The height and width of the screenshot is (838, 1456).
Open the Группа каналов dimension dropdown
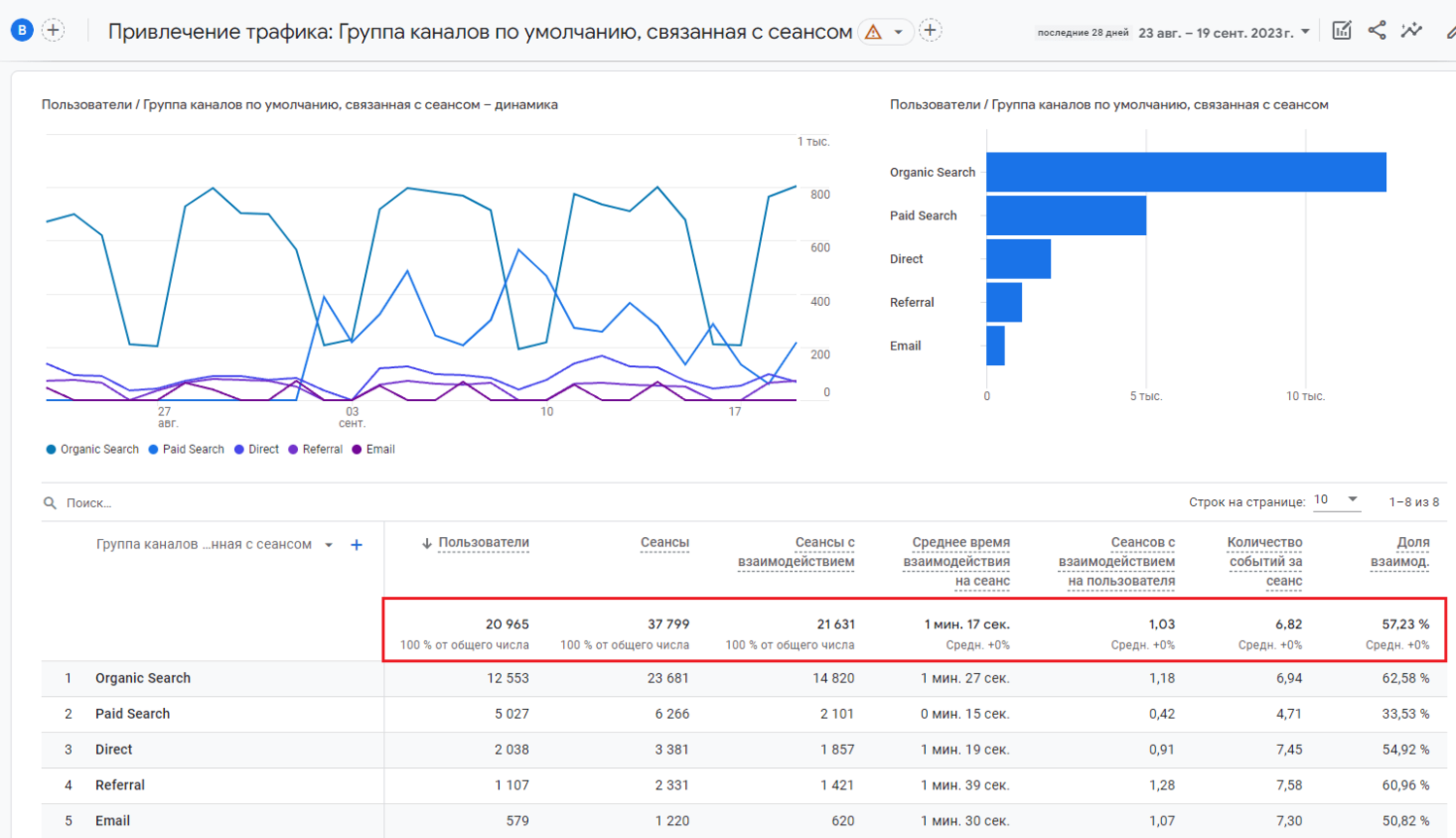tap(214, 545)
